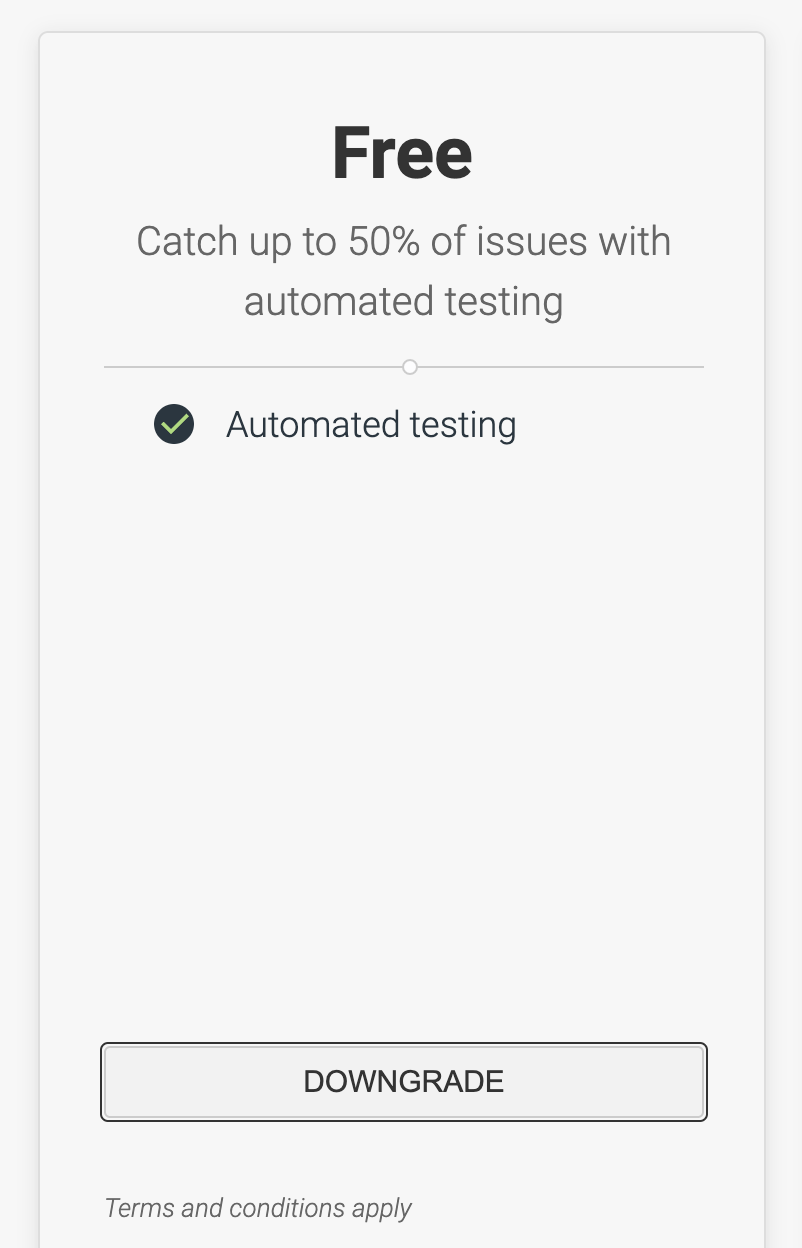The image size is (802, 1248).
Task: Click the small circle on the divider line
Action: (x=409, y=367)
